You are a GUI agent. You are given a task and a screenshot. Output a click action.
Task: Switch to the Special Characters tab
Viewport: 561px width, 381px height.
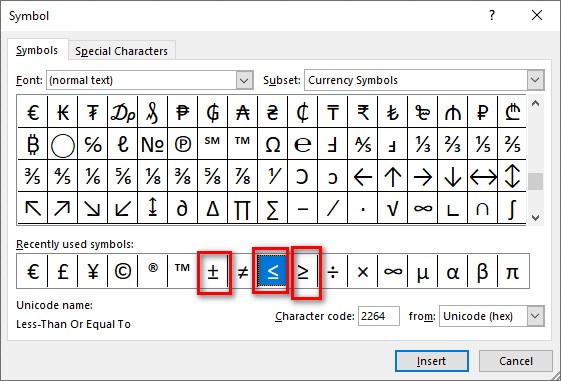121,51
